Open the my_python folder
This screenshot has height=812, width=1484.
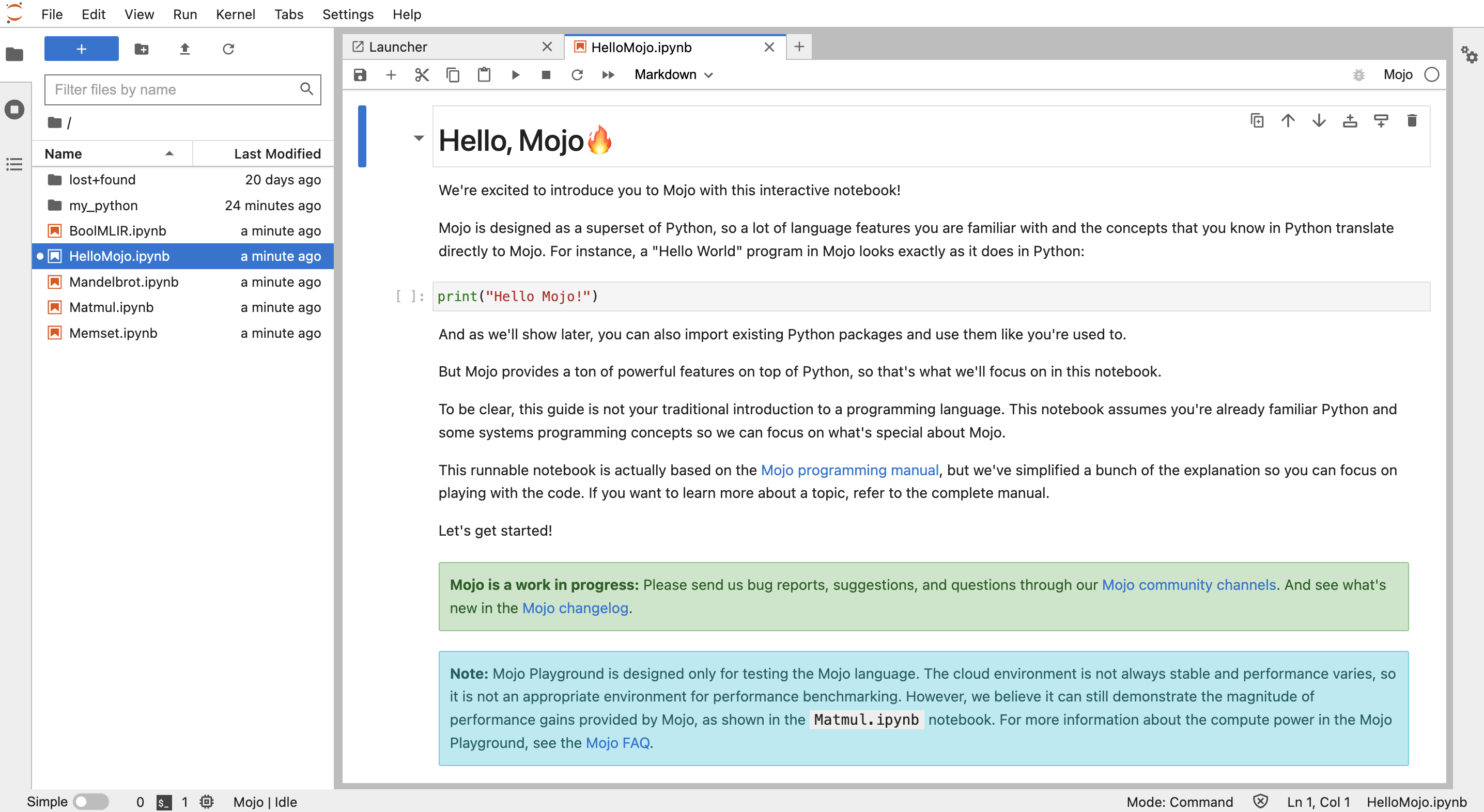pos(182,206)
